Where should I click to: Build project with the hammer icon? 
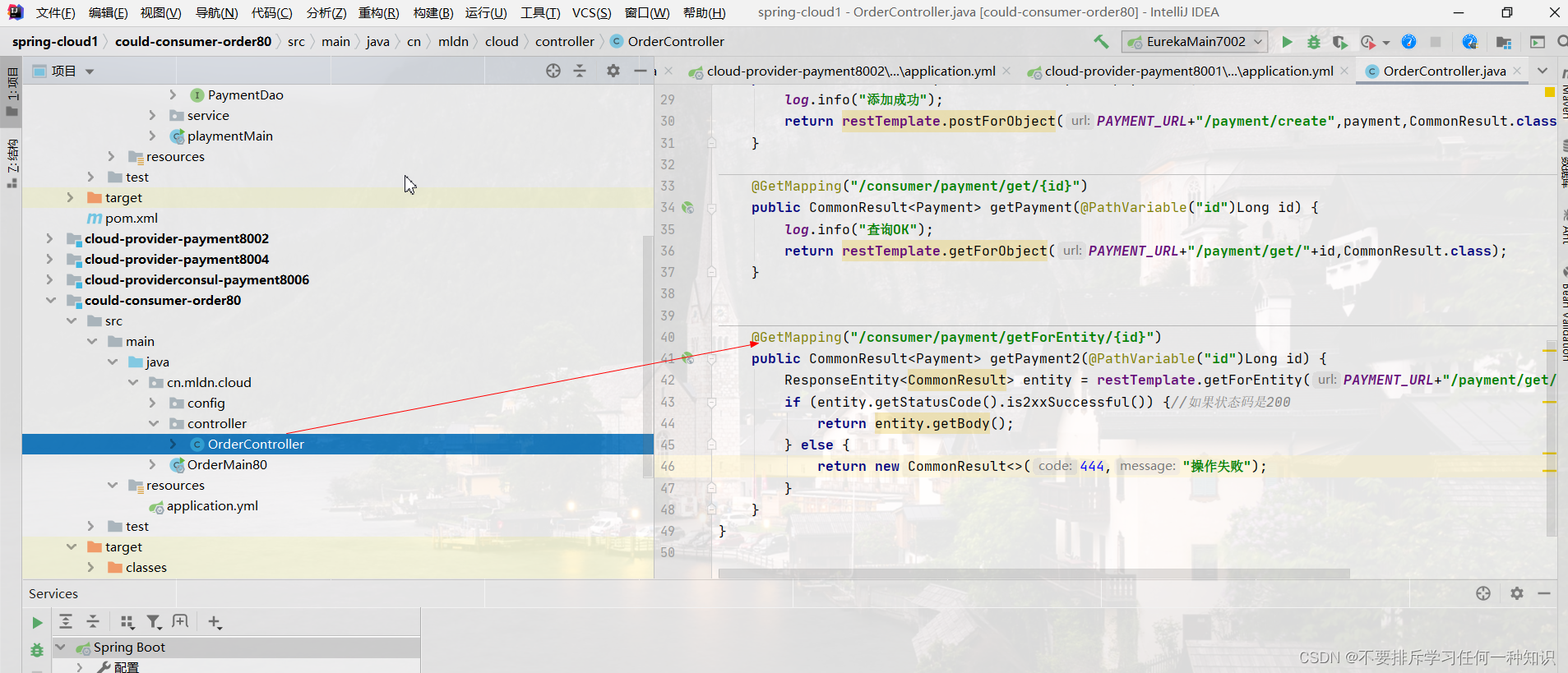coord(1101,41)
